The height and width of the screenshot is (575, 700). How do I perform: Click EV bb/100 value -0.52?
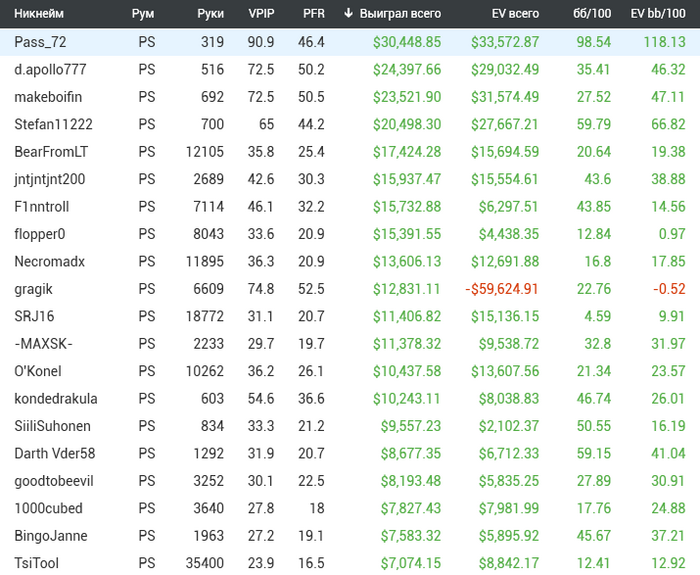[669, 289]
